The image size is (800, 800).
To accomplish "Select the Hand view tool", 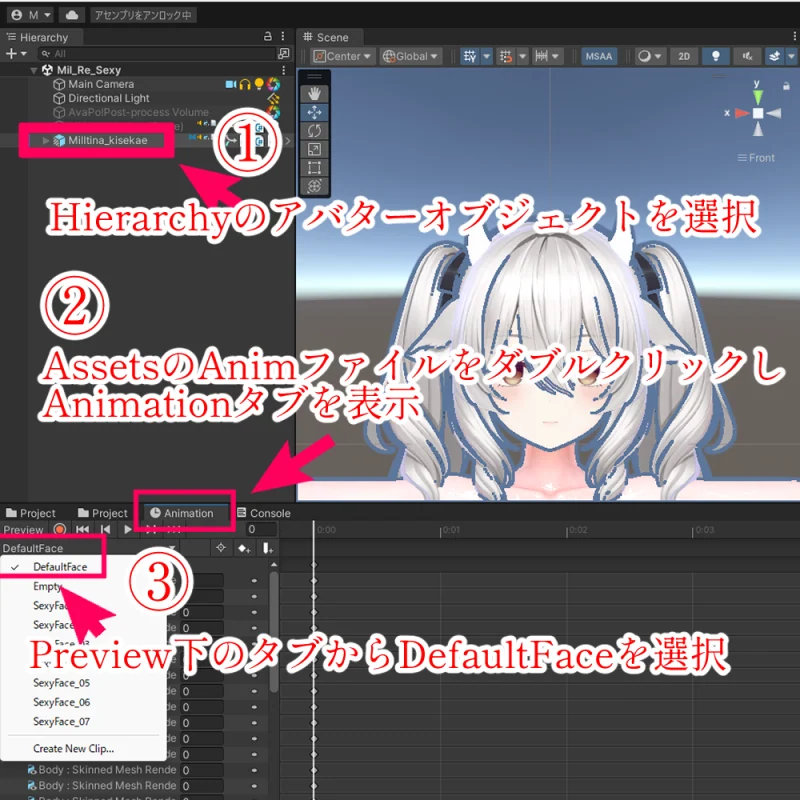I will click(314, 94).
